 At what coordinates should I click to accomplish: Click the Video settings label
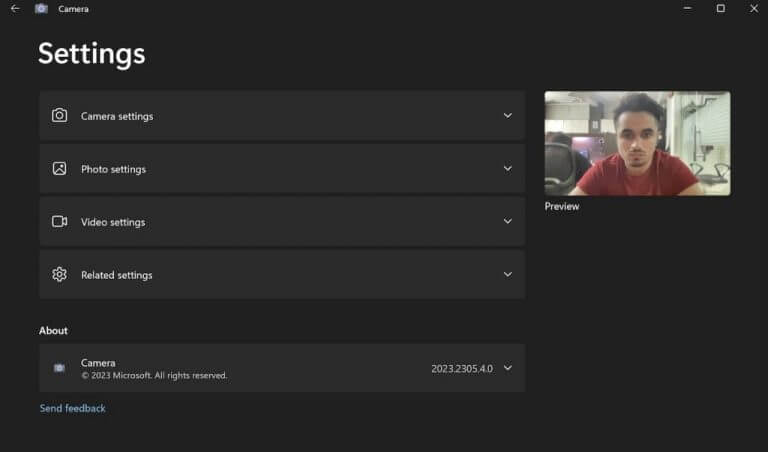[113, 222]
